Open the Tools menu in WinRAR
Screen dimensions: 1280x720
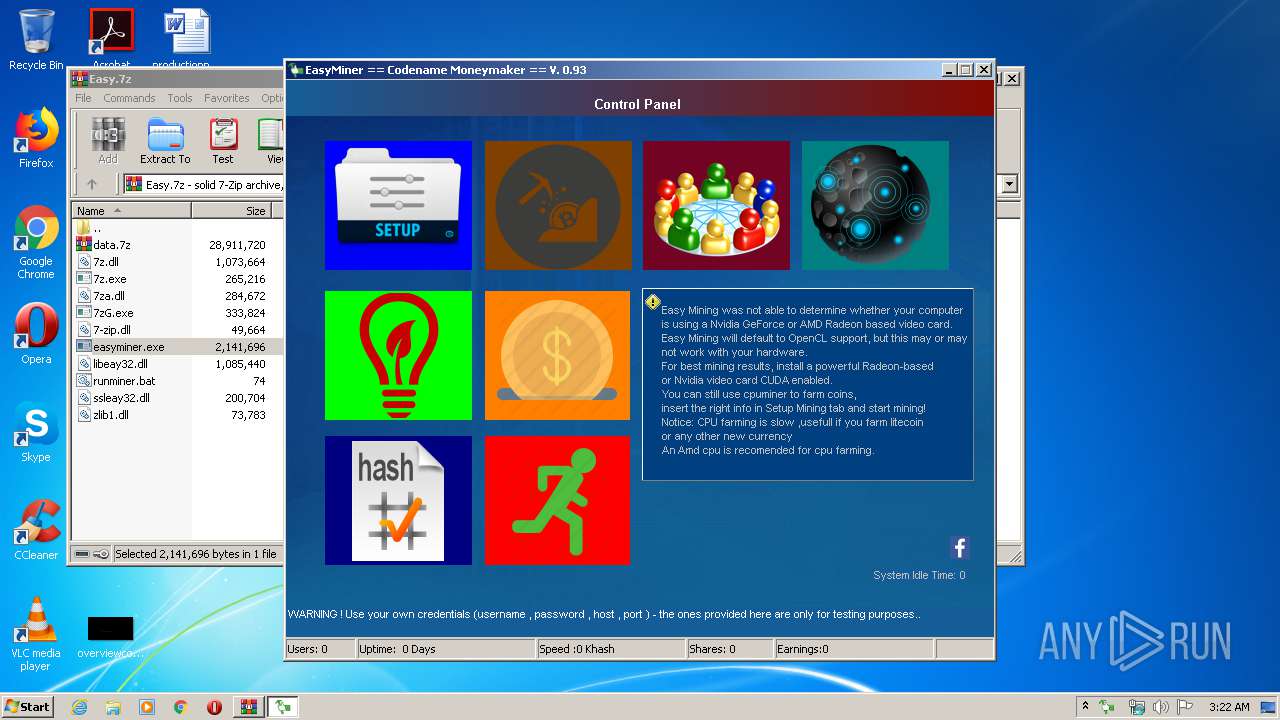point(180,98)
